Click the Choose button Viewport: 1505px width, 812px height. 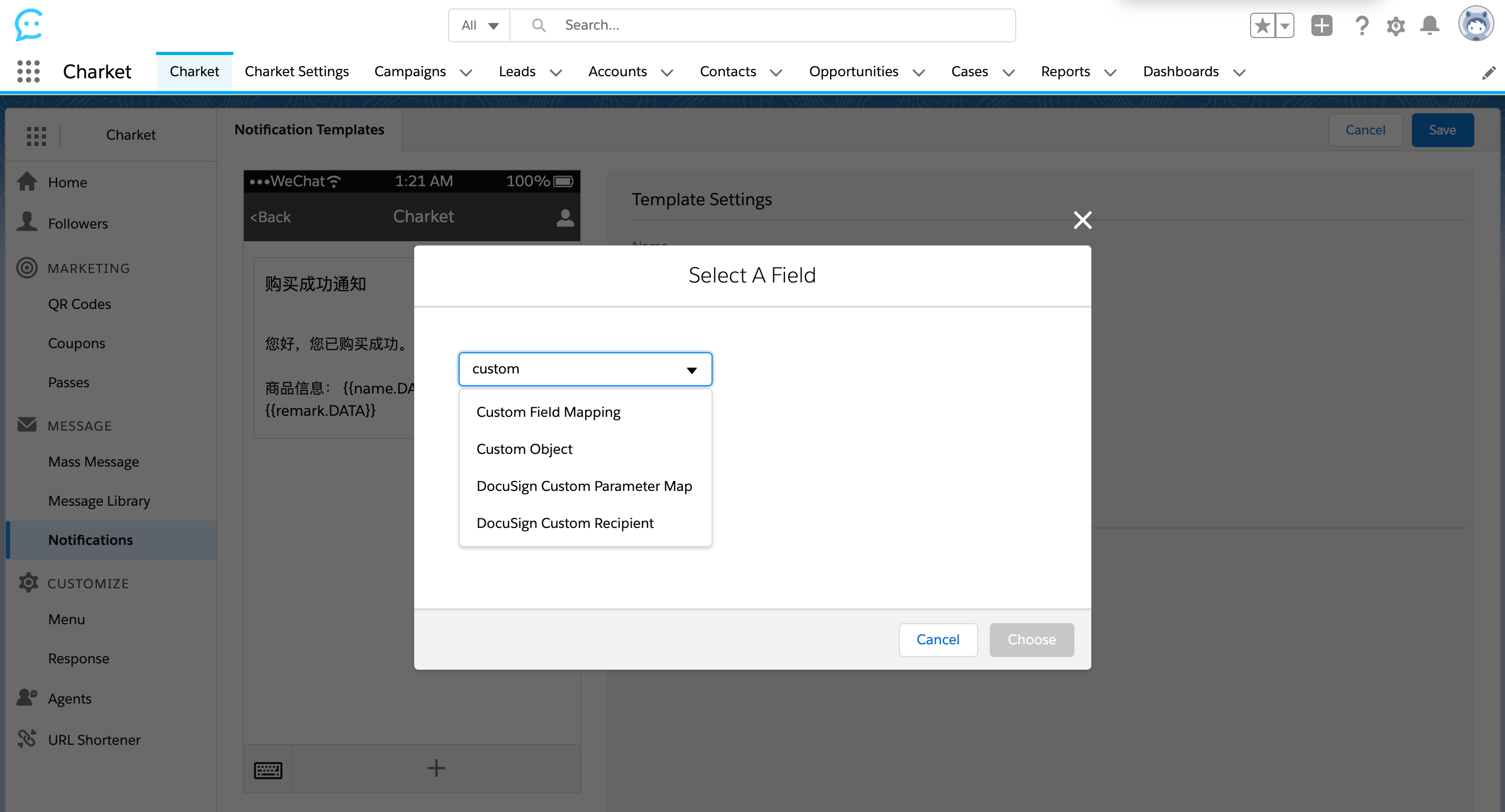[1031, 639]
